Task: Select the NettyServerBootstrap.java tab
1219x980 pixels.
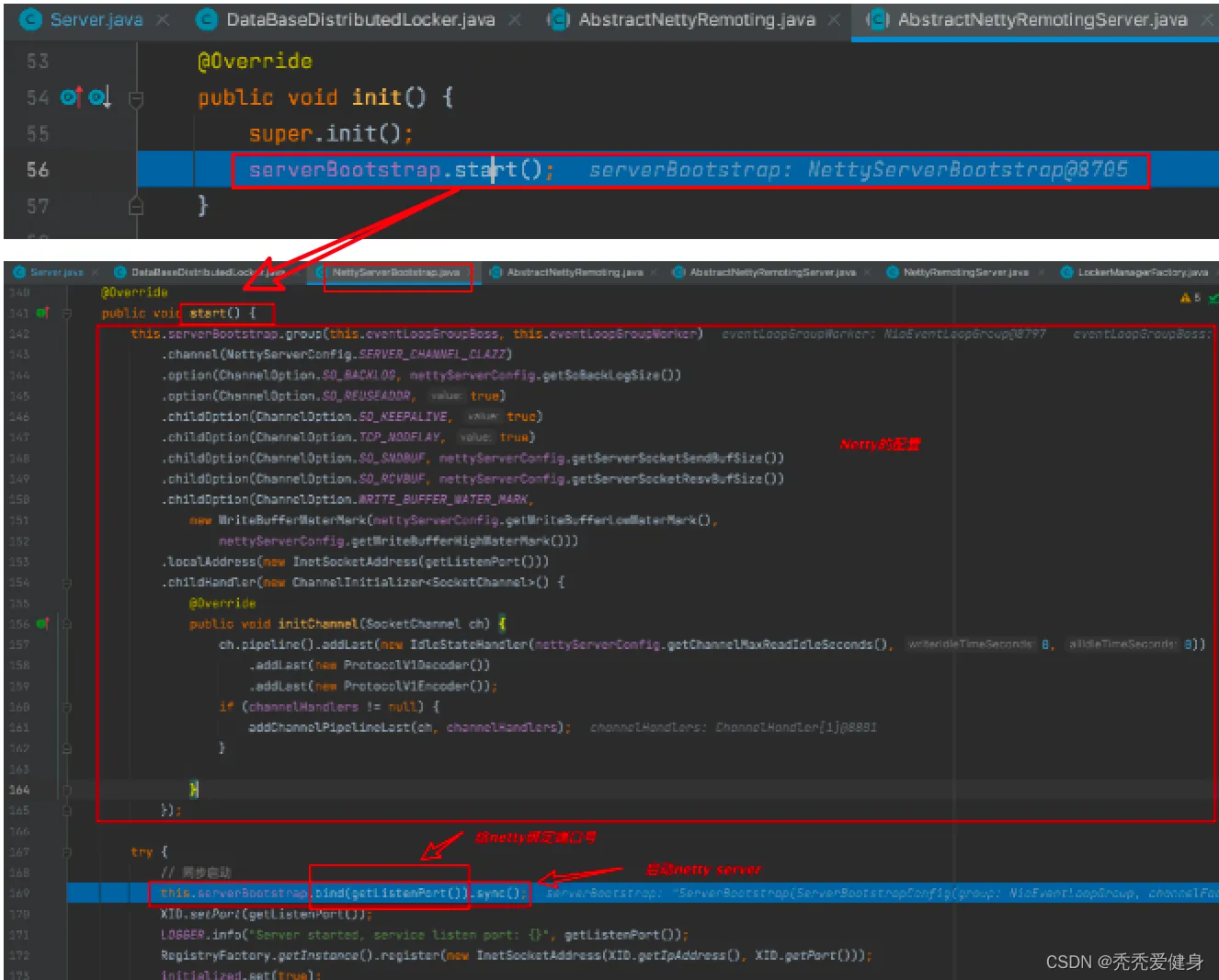Action: tap(396, 272)
